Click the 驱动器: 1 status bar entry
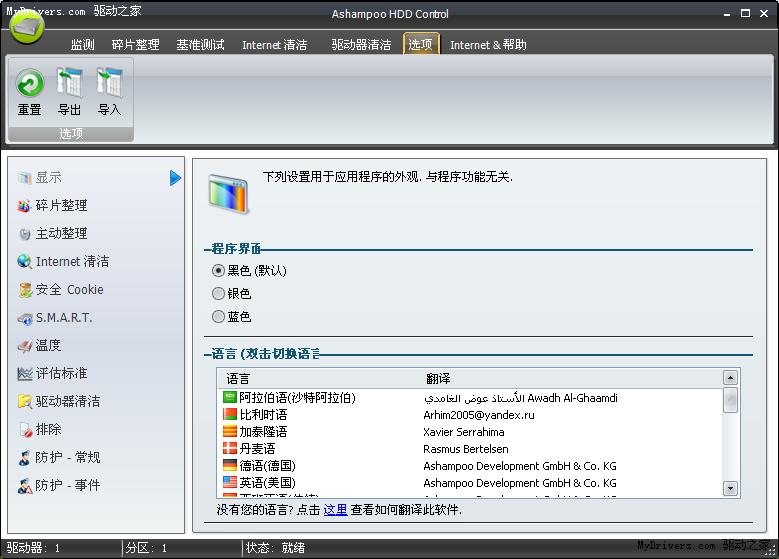 pyautogui.click(x=33, y=548)
